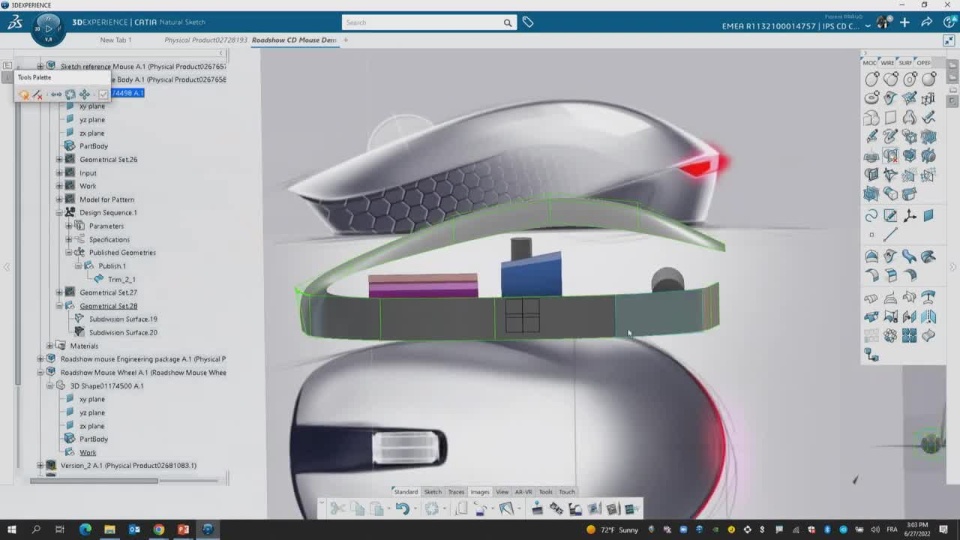The height and width of the screenshot is (540, 960).
Task: Select the Trim_2_1 tree item
Action: (x=122, y=279)
